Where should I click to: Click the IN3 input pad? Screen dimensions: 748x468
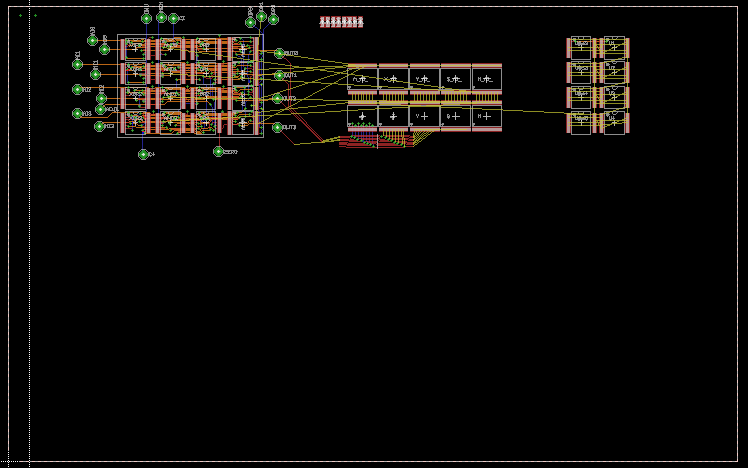pos(77,113)
